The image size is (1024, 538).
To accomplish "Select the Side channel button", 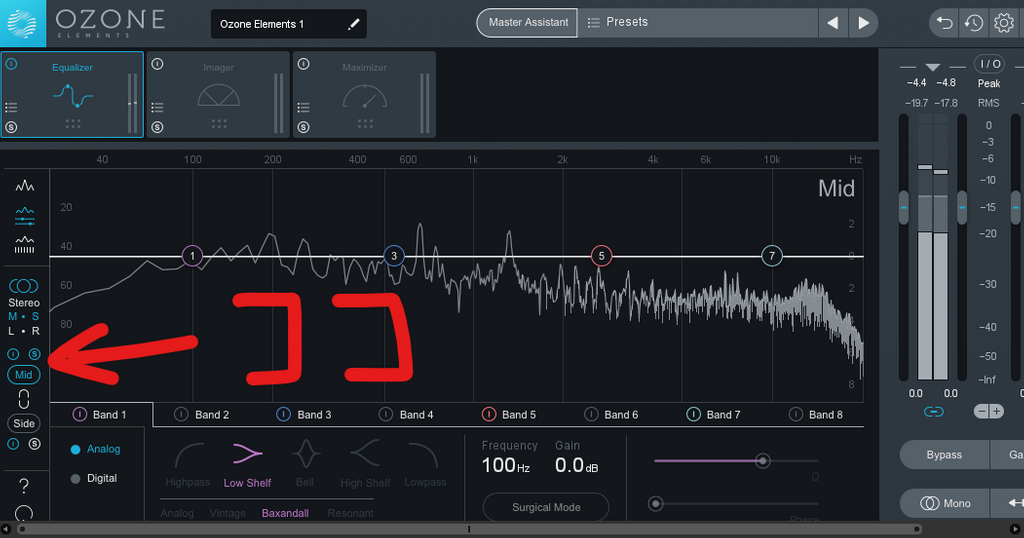I will point(24,423).
